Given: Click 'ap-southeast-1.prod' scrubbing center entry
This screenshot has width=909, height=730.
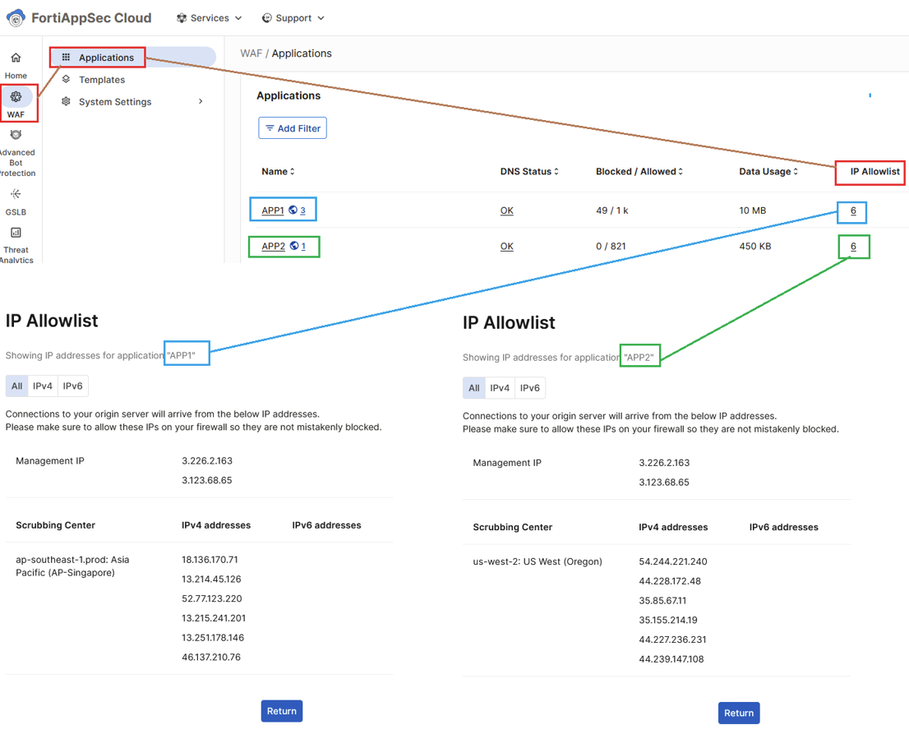Looking at the screenshot, I should click(72, 566).
